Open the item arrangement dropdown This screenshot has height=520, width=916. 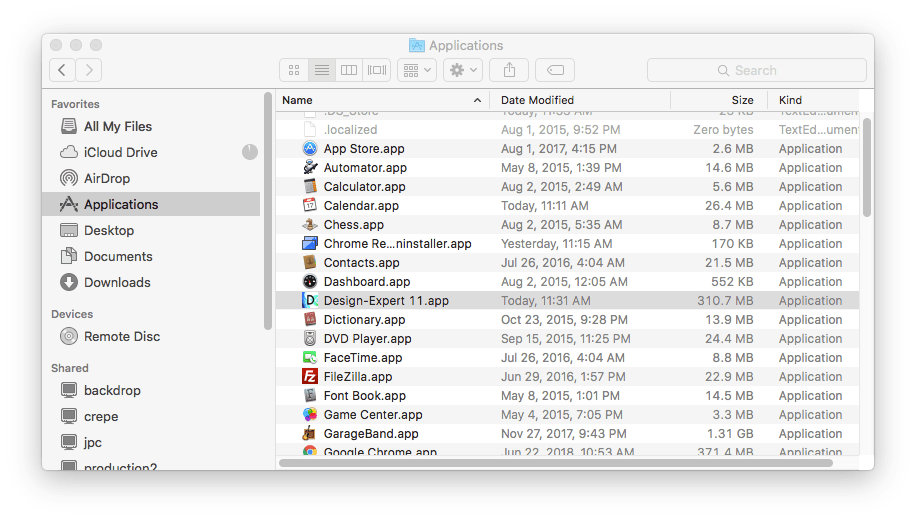click(417, 70)
